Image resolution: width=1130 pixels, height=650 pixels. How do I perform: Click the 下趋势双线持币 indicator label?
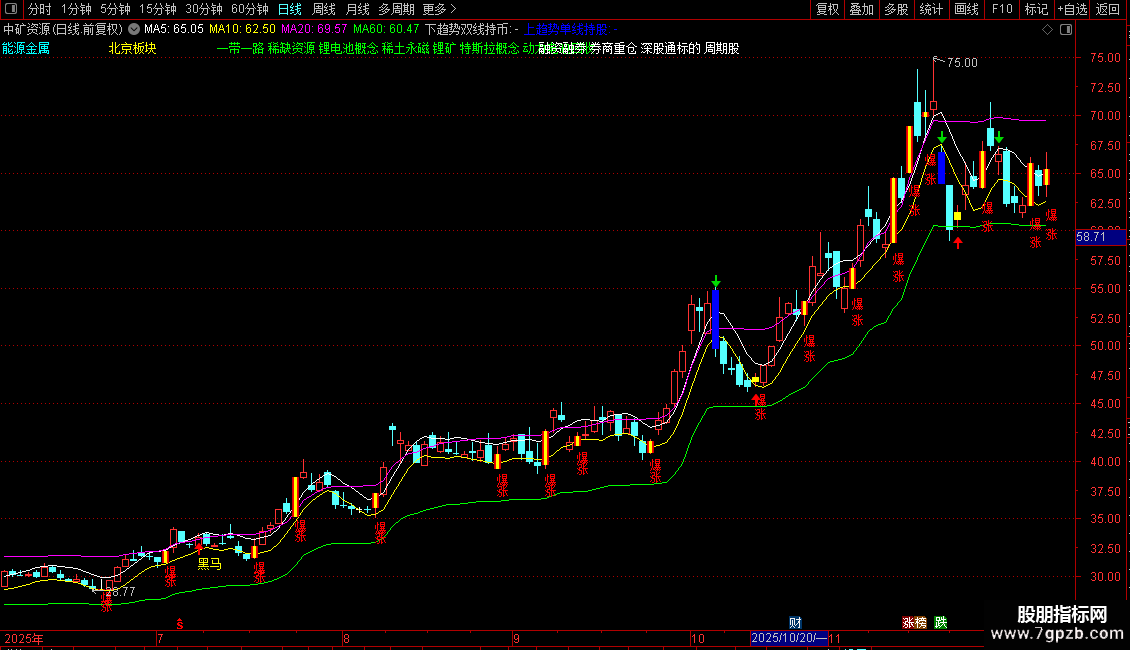[x=472, y=30]
